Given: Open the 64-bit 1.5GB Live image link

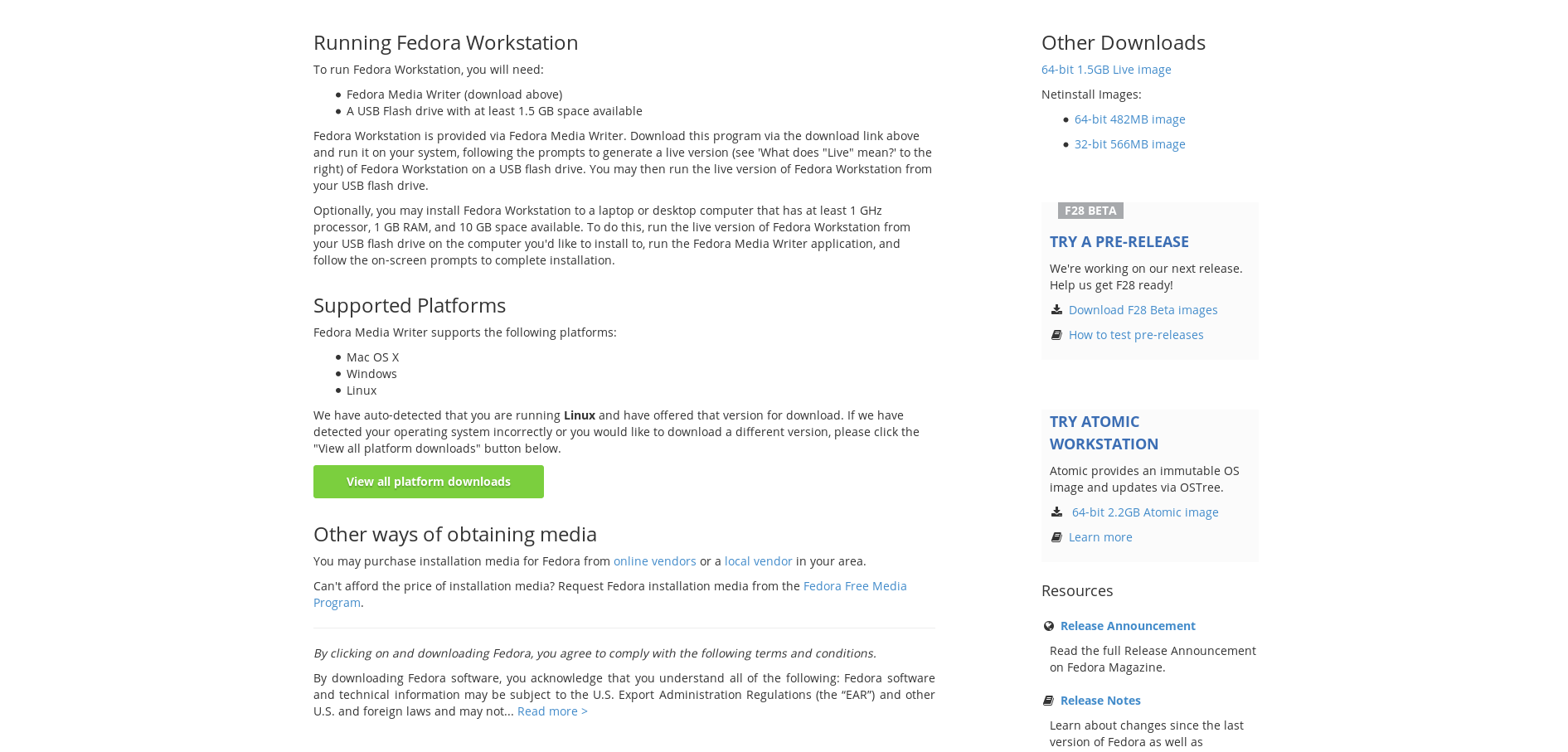Looking at the screenshot, I should click(x=1106, y=70).
